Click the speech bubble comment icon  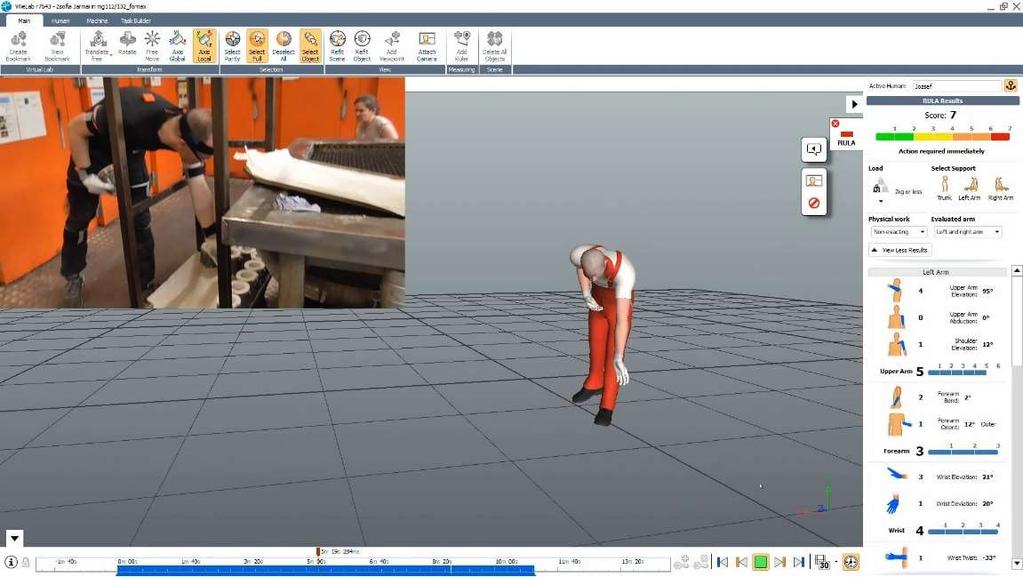[x=814, y=149]
